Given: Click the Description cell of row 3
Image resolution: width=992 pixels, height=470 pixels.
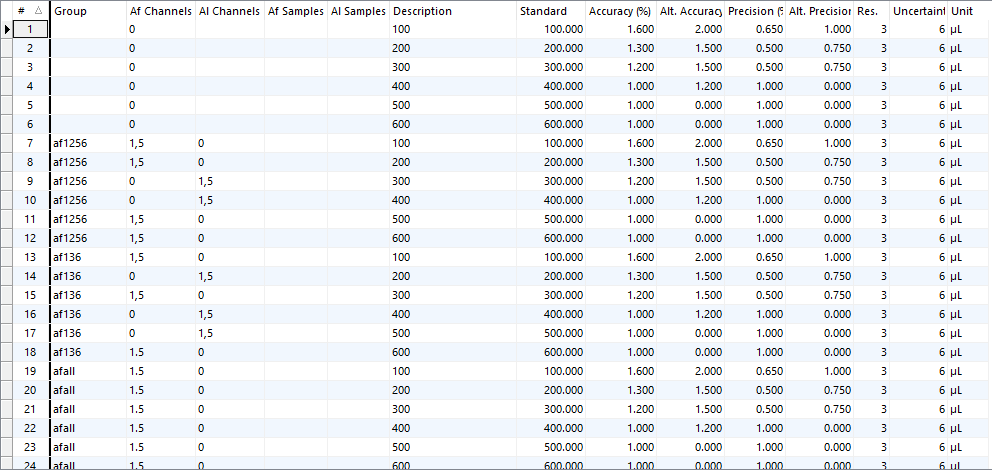Looking at the screenshot, I should 452,67.
